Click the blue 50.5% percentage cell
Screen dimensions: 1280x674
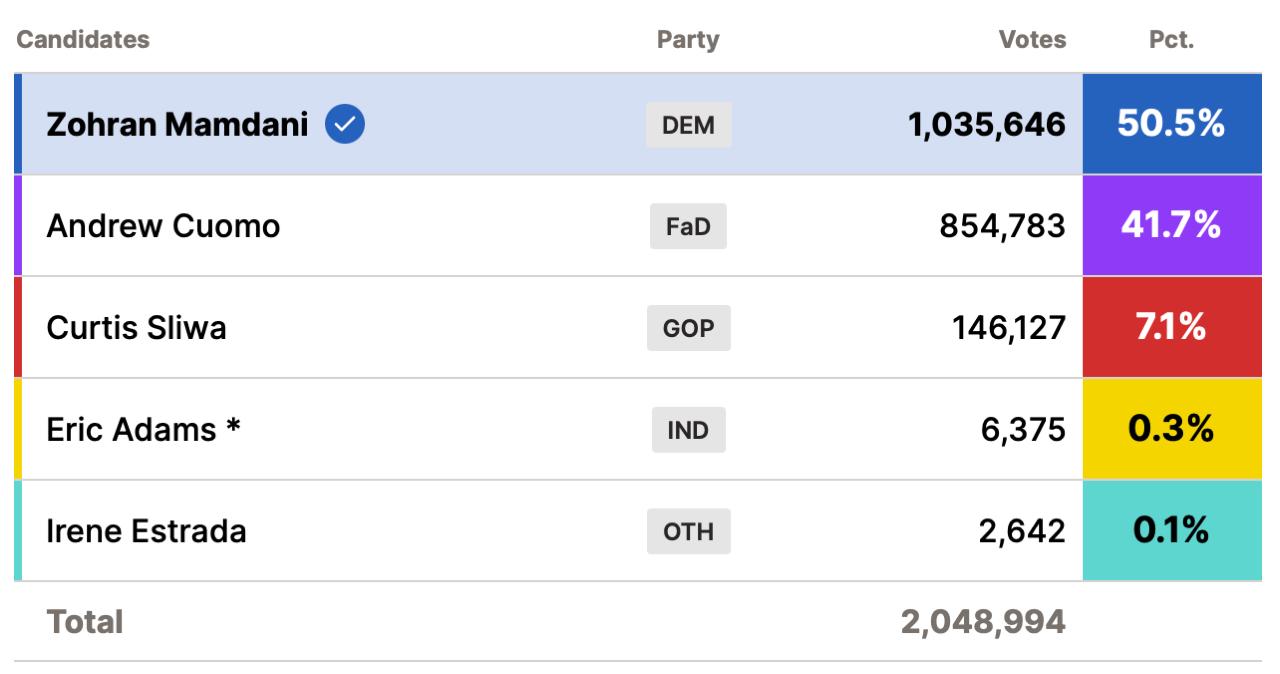tap(1171, 125)
